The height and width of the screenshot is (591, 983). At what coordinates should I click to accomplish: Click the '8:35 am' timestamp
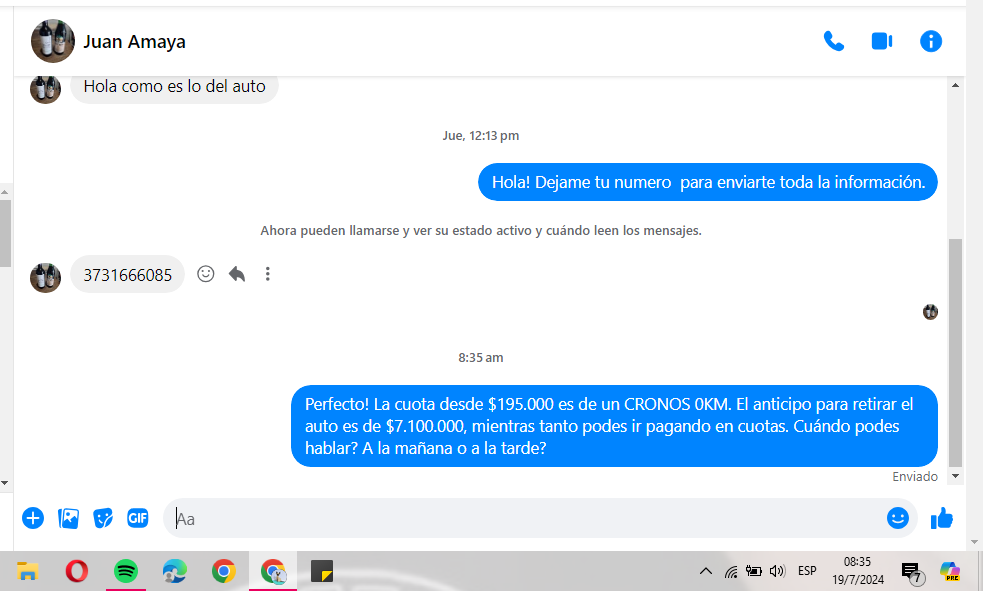tap(481, 358)
